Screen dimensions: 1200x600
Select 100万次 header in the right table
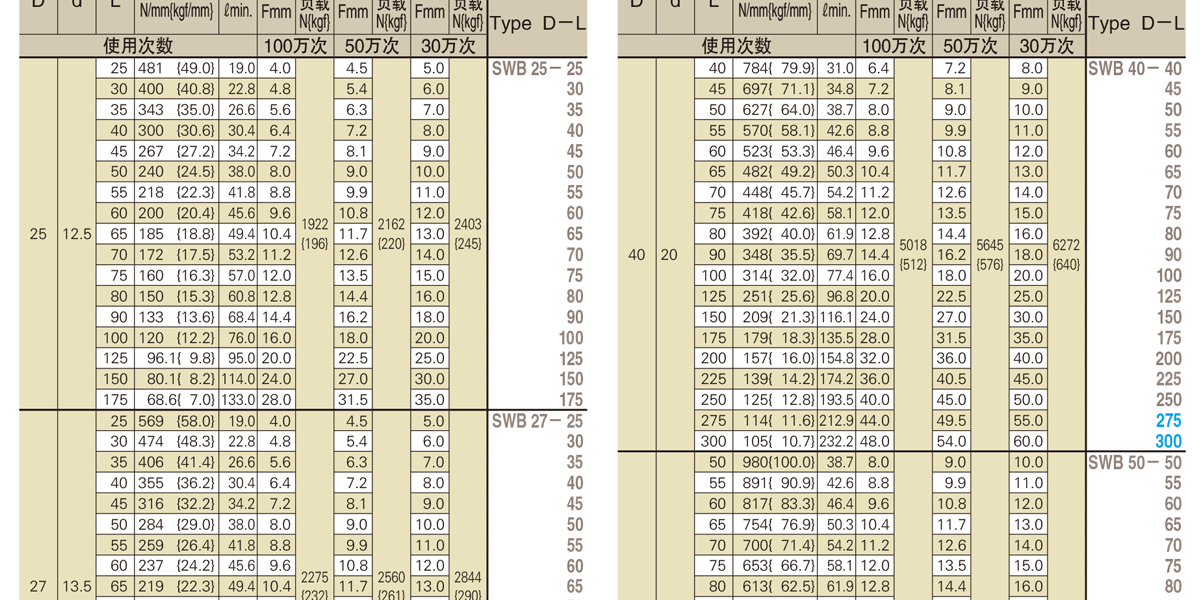click(894, 46)
